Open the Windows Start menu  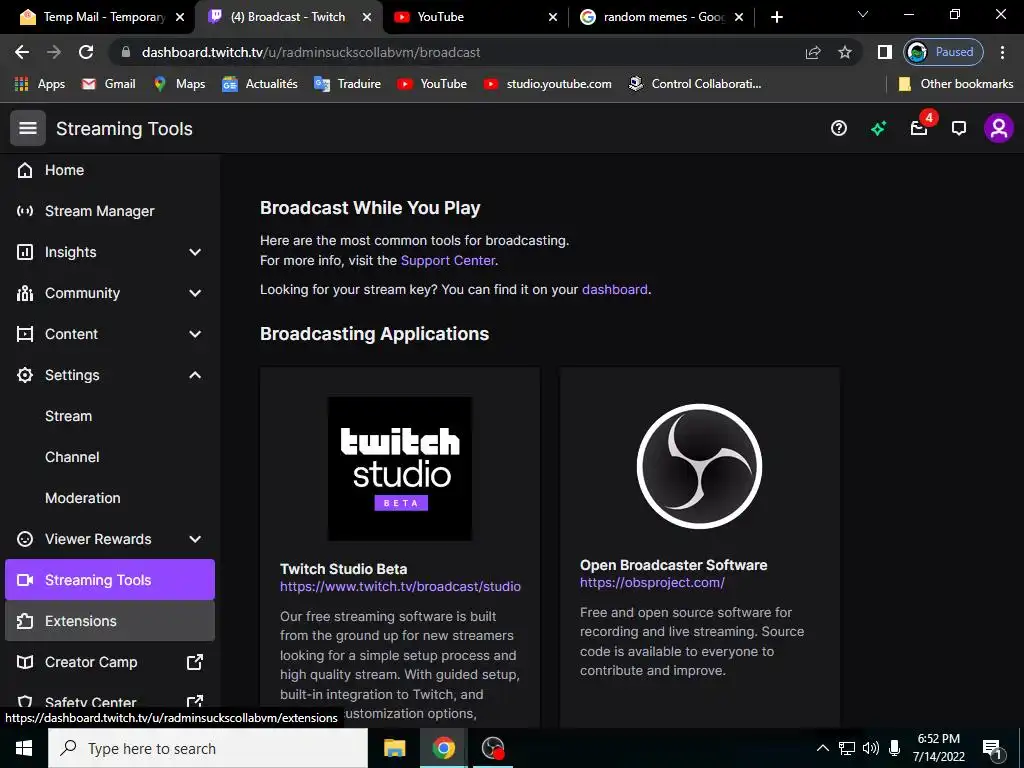tap(24, 748)
